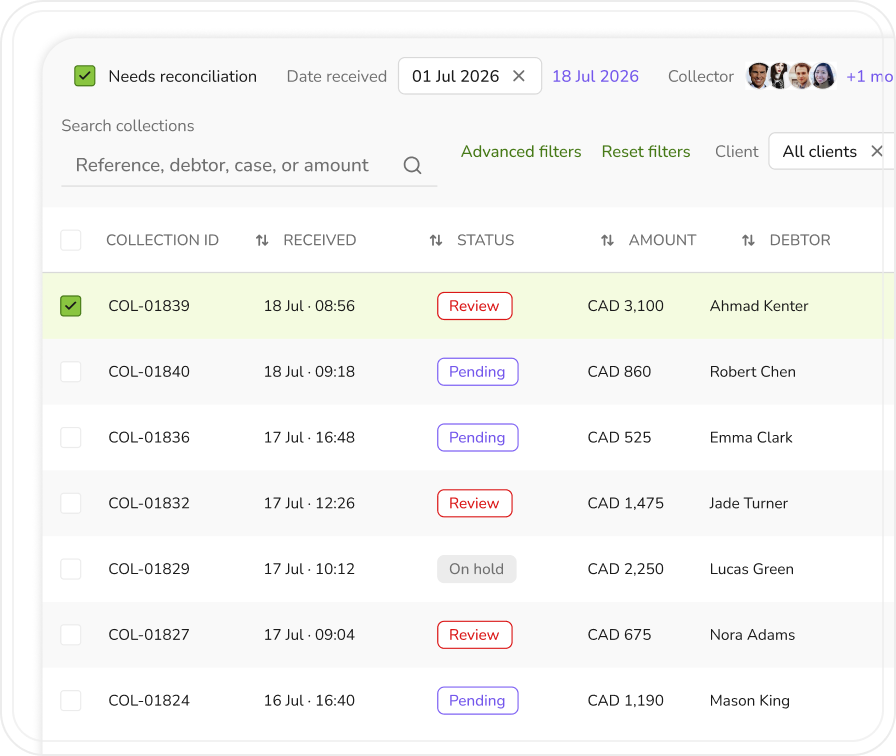The image size is (896, 756).
Task: Select the second collector avatar
Action: [779, 75]
